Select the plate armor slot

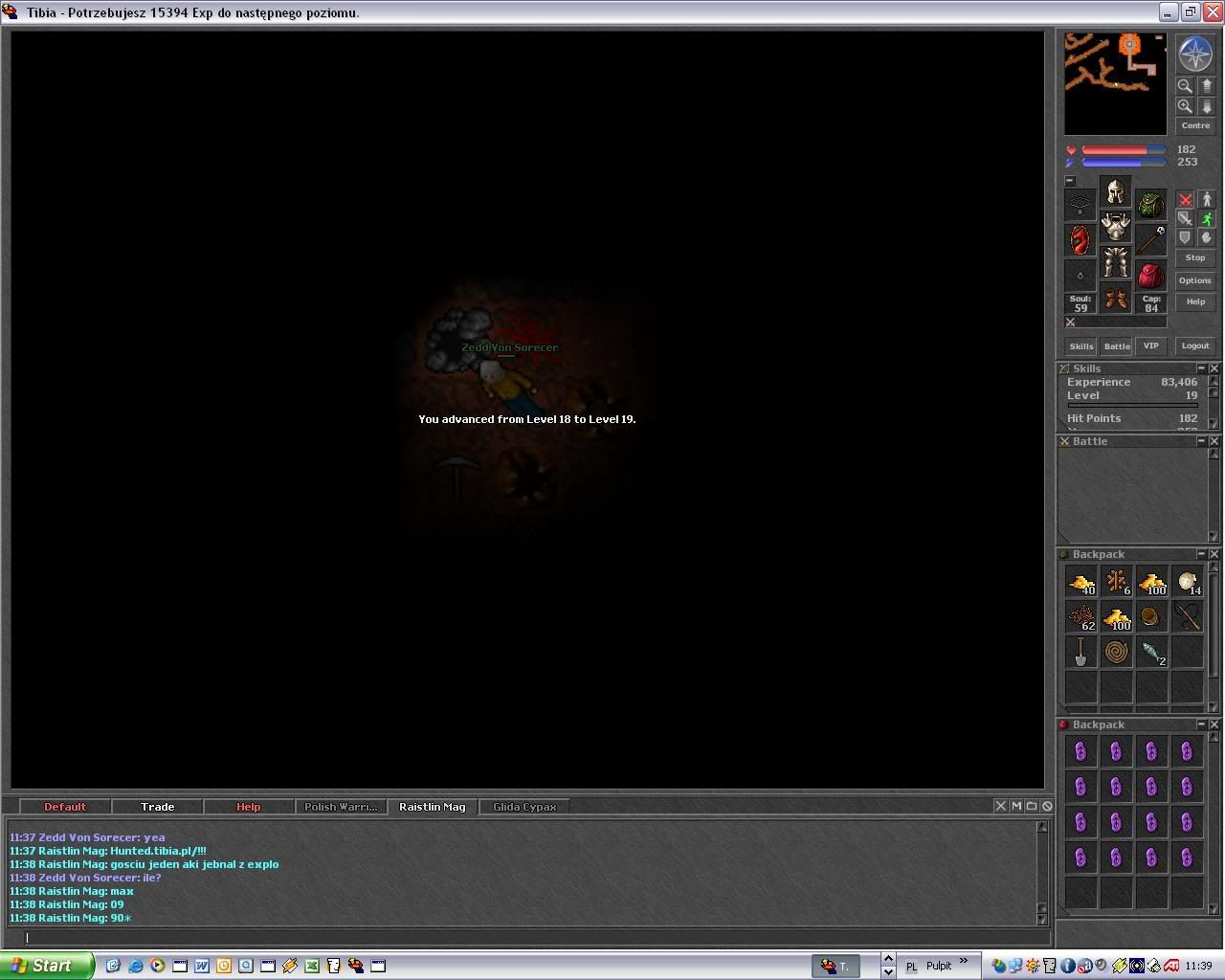coord(1116,227)
